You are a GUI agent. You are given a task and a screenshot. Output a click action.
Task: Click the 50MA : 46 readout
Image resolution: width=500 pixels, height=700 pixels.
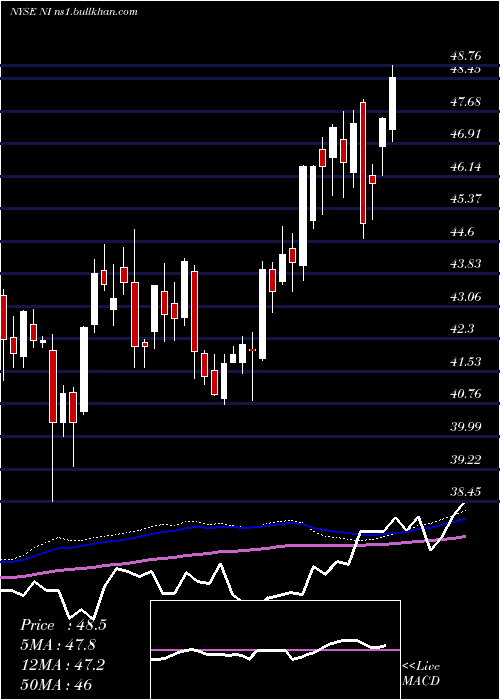(x=56, y=684)
